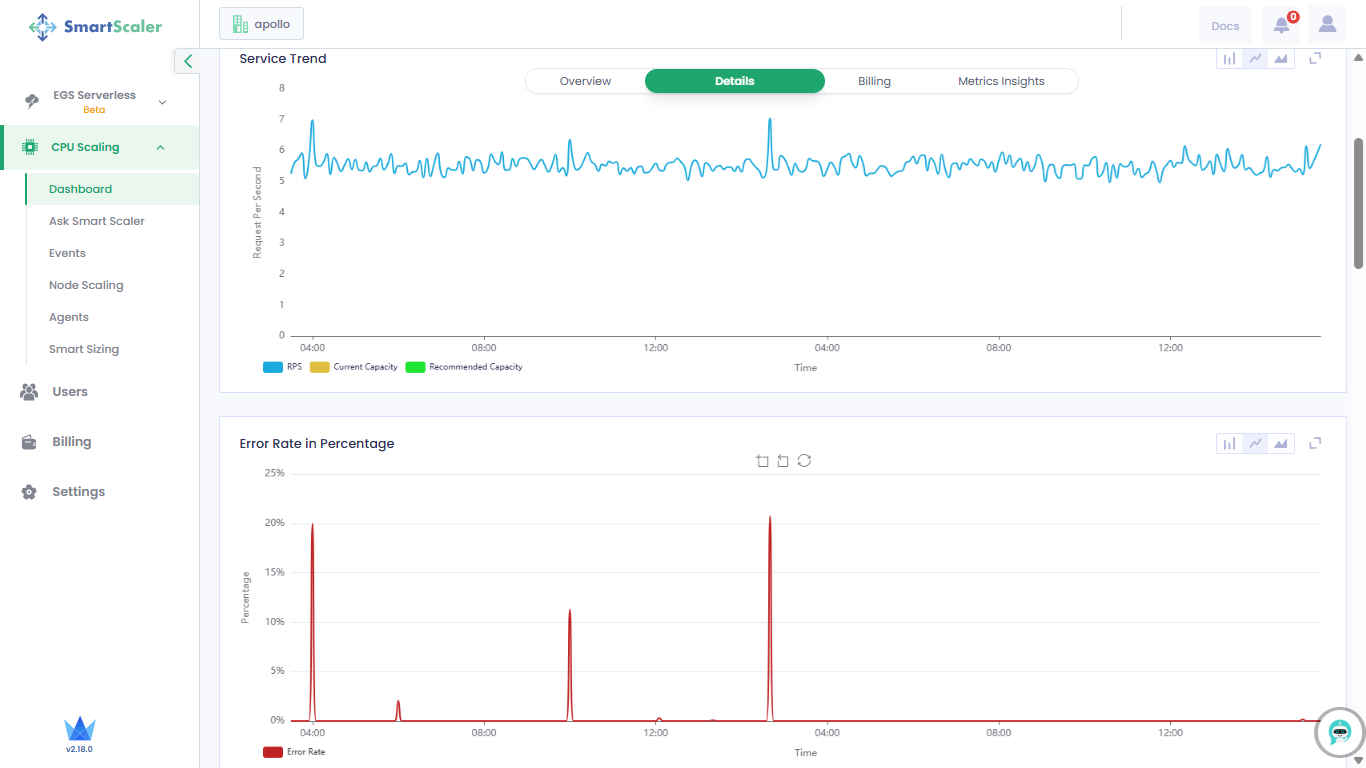This screenshot has height=768, width=1366.
Task: Open the user profile menu
Action: 1327,25
